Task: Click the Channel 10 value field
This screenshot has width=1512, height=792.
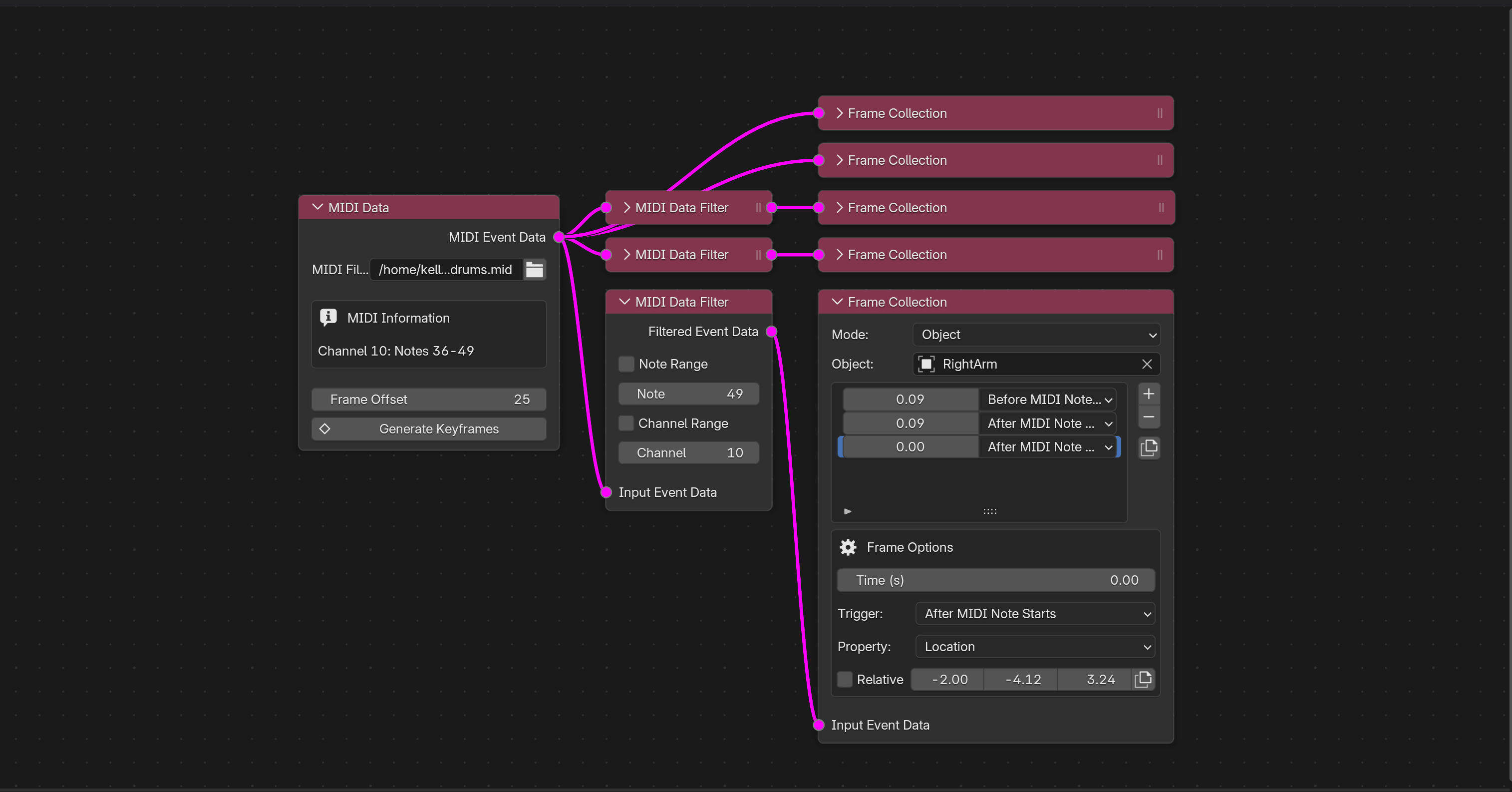Action: (688, 452)
